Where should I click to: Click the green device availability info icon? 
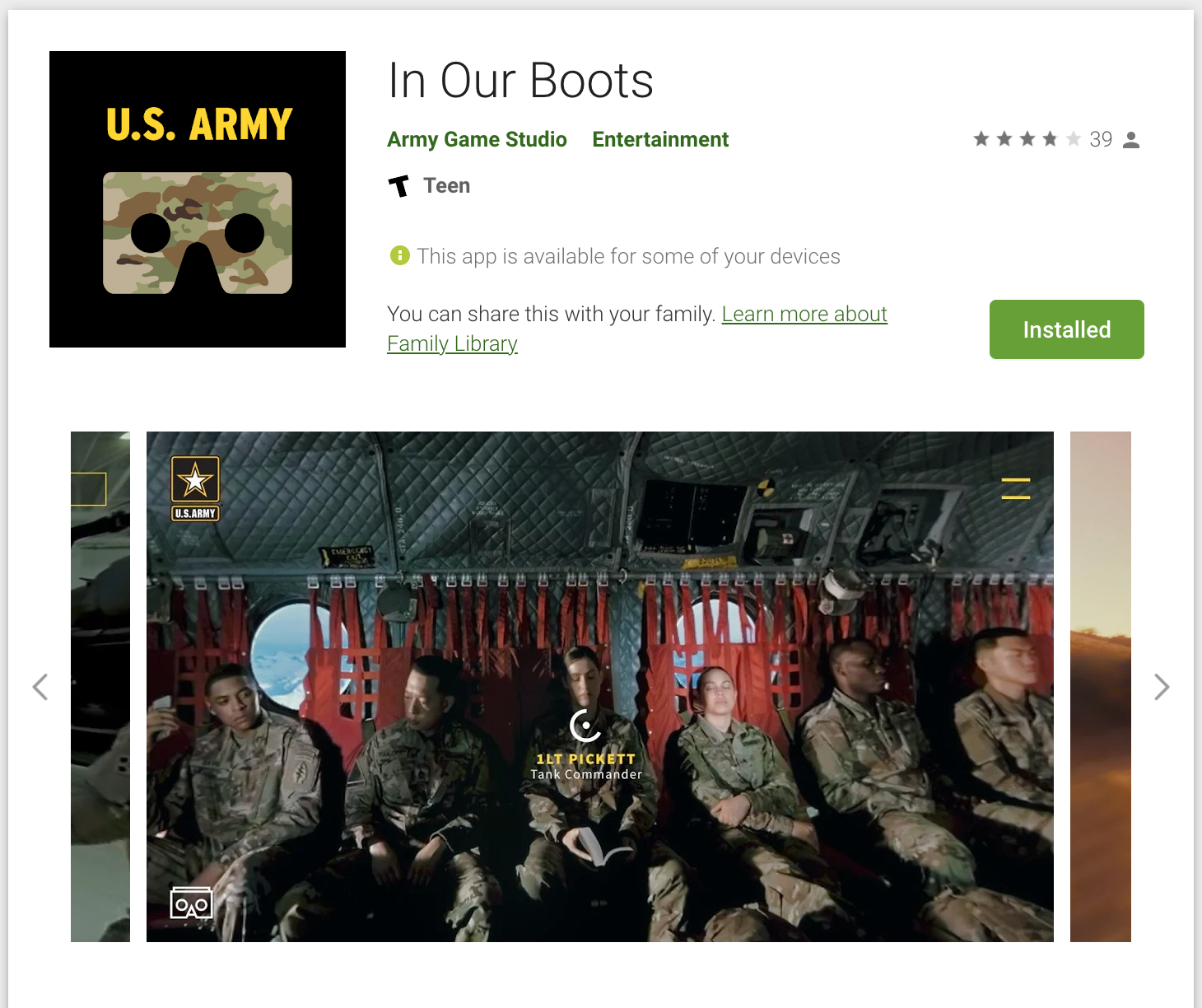399,255
